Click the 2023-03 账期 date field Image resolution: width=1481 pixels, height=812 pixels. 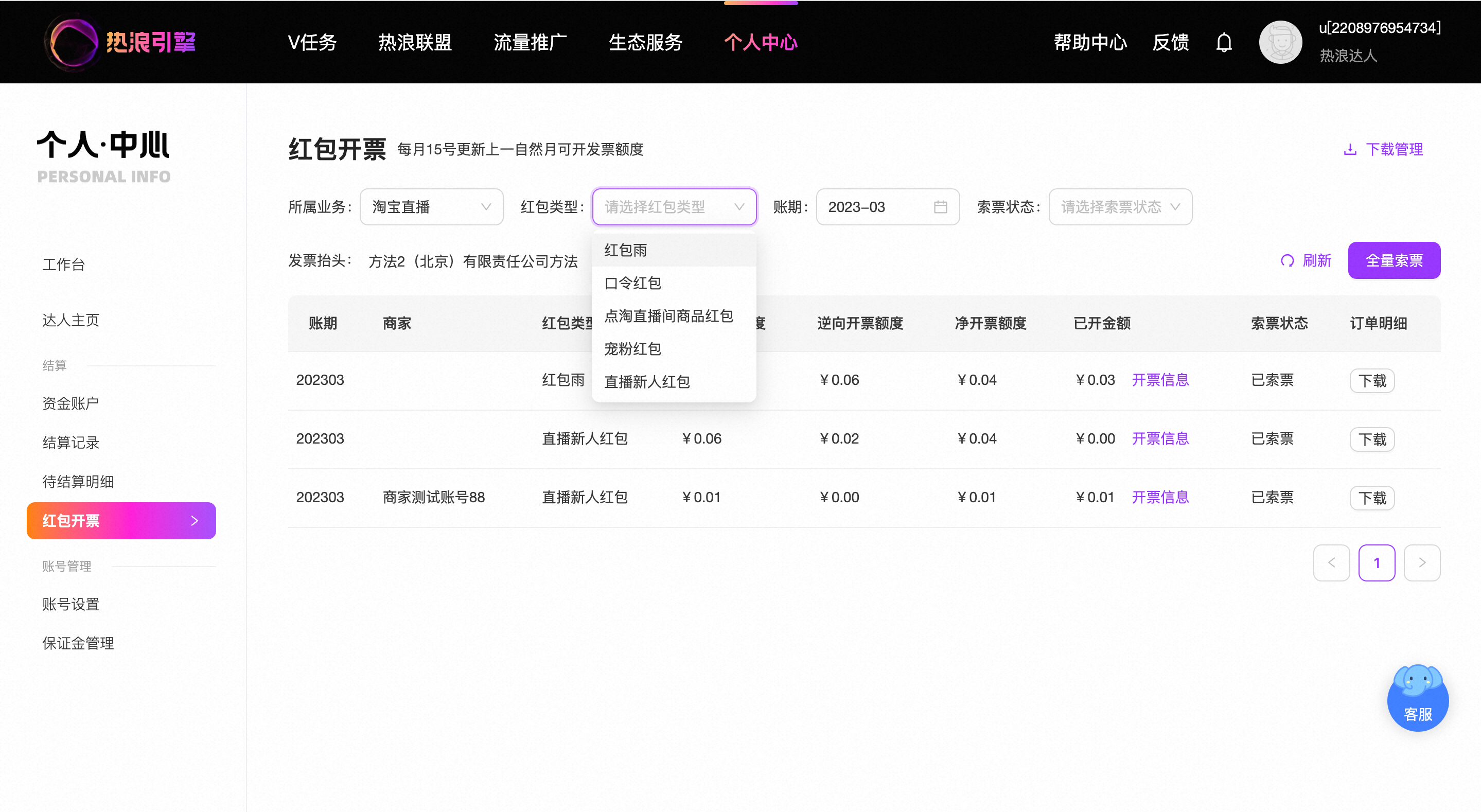click(x=888, y=207)
